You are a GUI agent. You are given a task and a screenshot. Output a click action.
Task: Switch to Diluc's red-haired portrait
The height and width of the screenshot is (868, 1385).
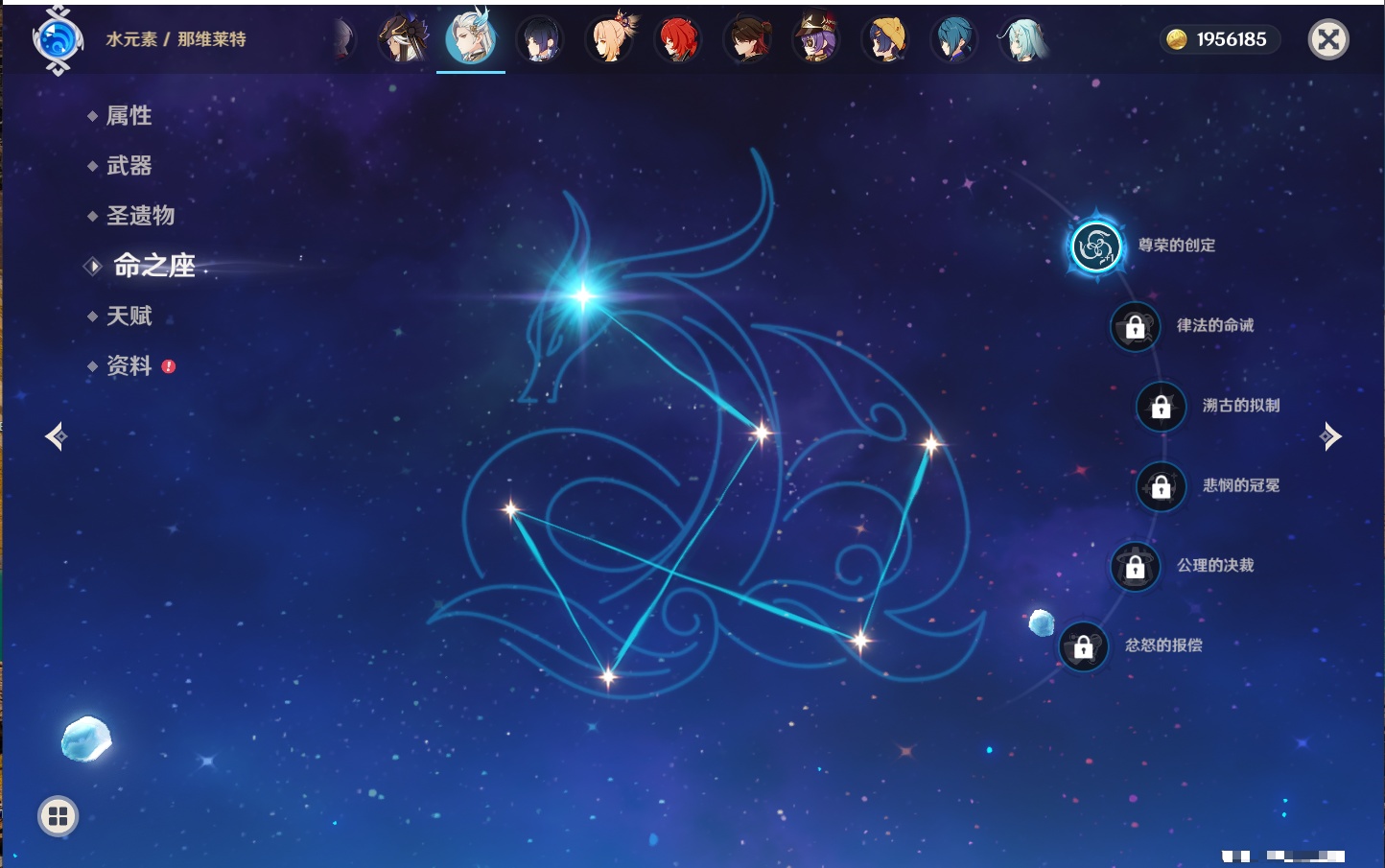[678, 40]
